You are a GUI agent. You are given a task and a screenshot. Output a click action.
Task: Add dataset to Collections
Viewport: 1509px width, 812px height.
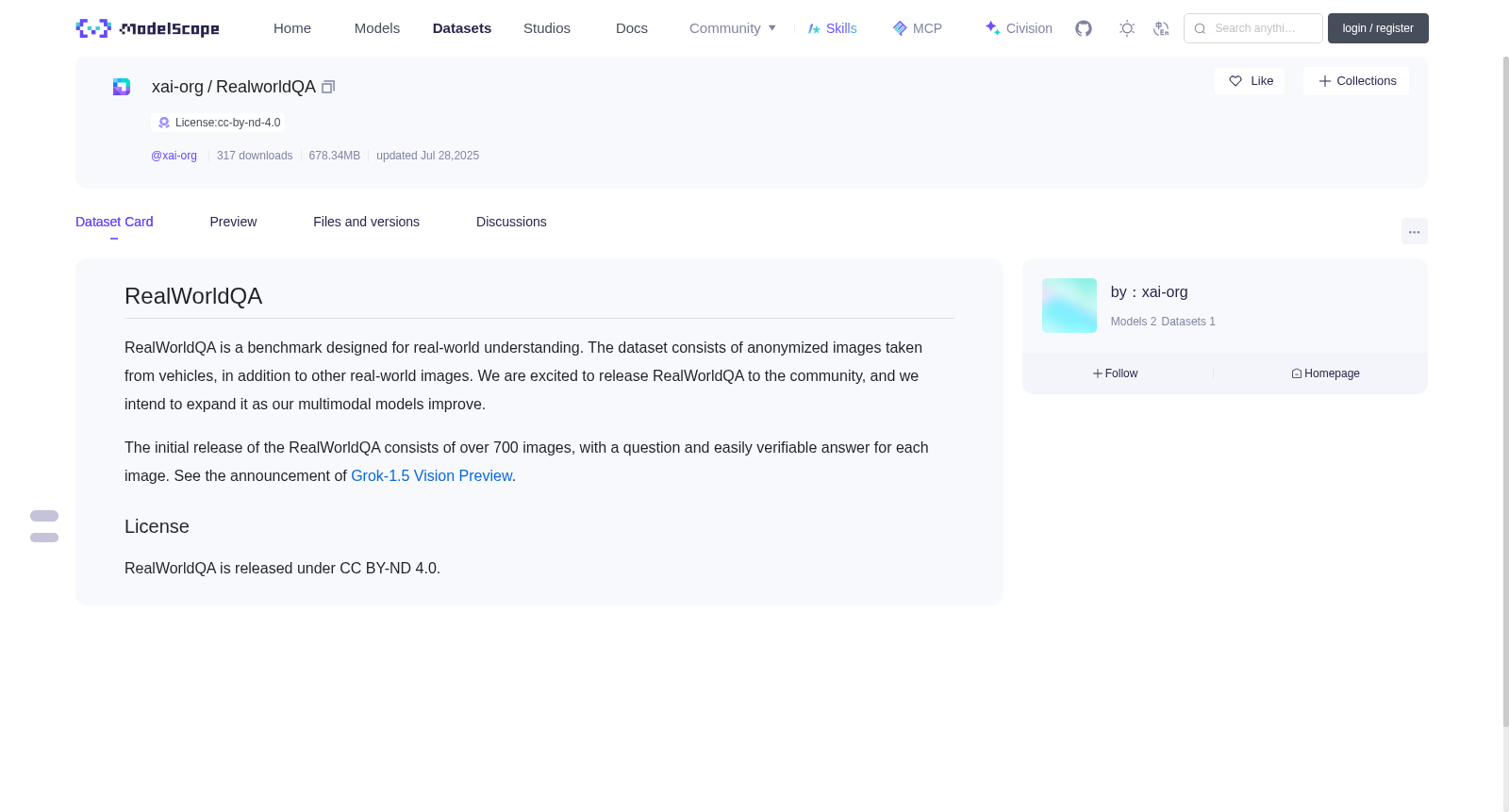(1356, 81)
